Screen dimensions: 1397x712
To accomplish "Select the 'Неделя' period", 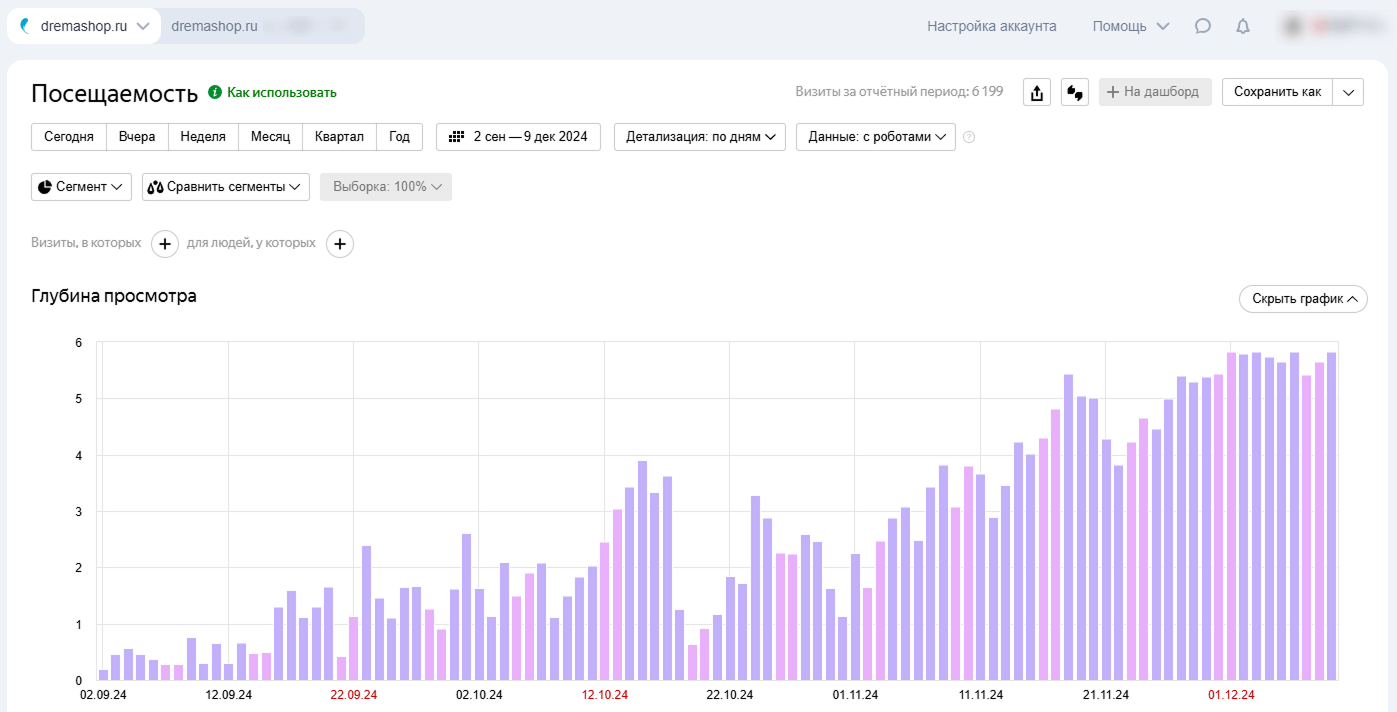I will [203, 137].
